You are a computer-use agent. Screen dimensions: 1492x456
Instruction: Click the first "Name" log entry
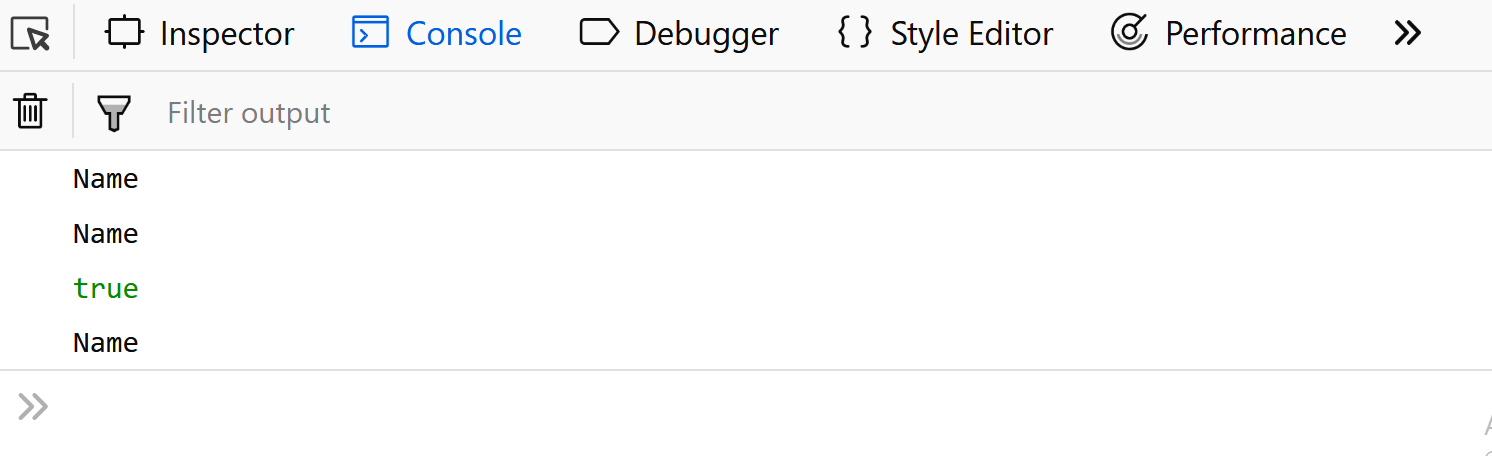click(106, 180)
